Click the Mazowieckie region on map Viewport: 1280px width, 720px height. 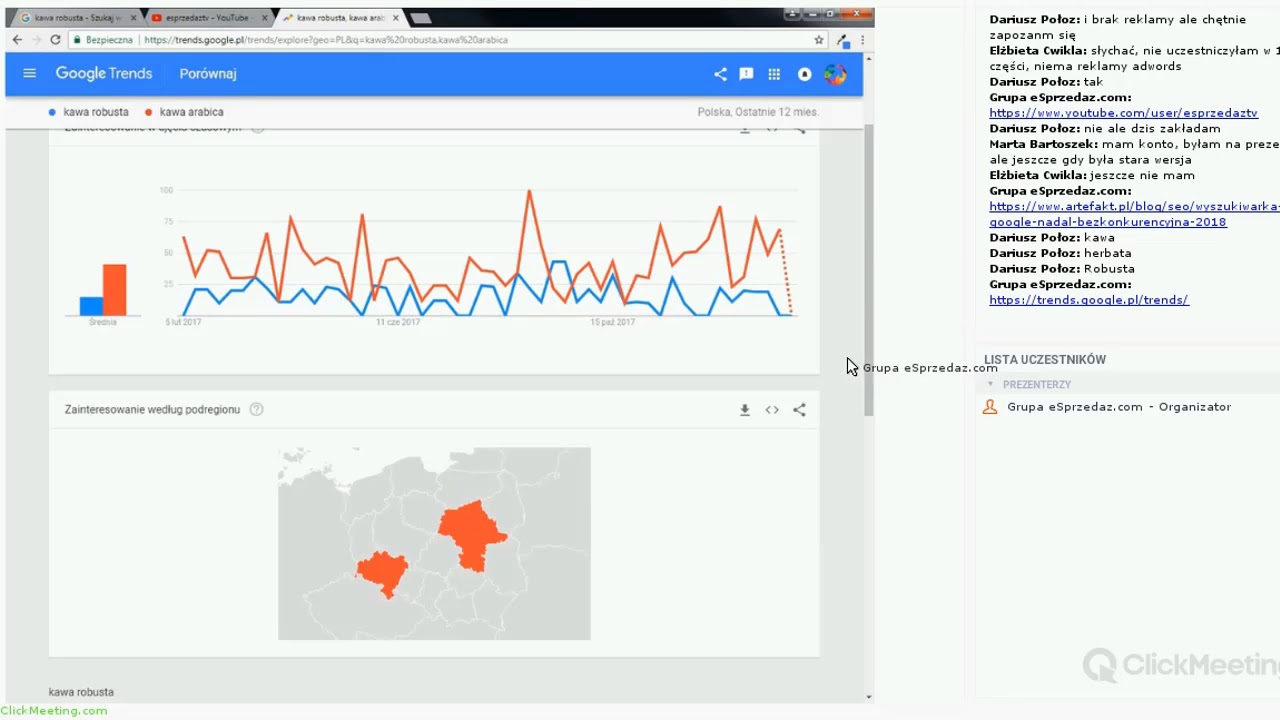pyautogui.click(x=473, y=535)
